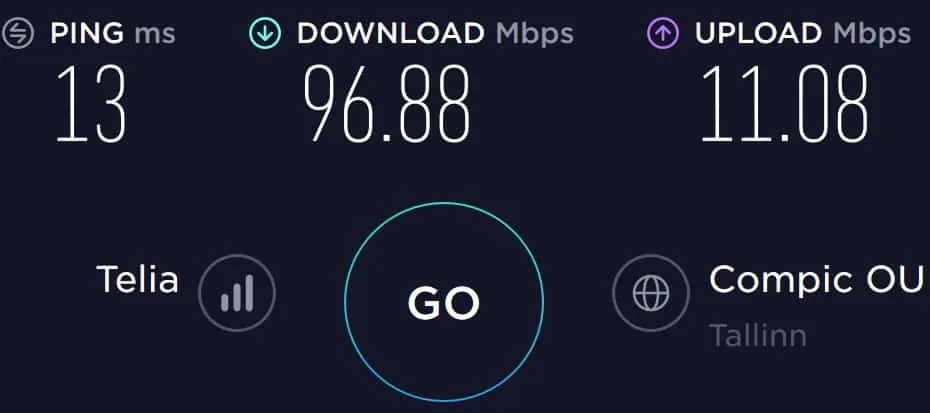
Task: Click the PING label
Action: pos(87,33)
